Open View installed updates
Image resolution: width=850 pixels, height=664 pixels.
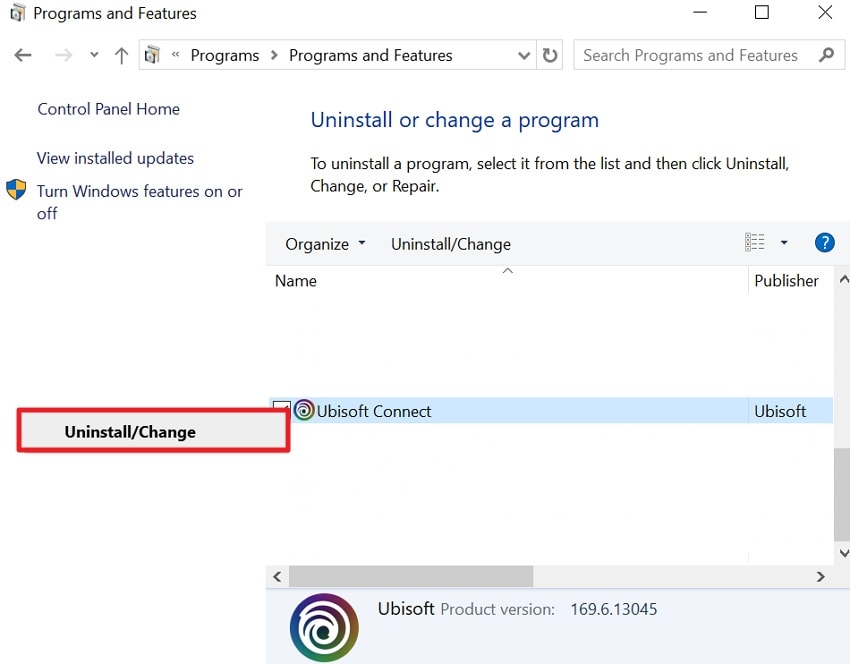tap(115, 158)
